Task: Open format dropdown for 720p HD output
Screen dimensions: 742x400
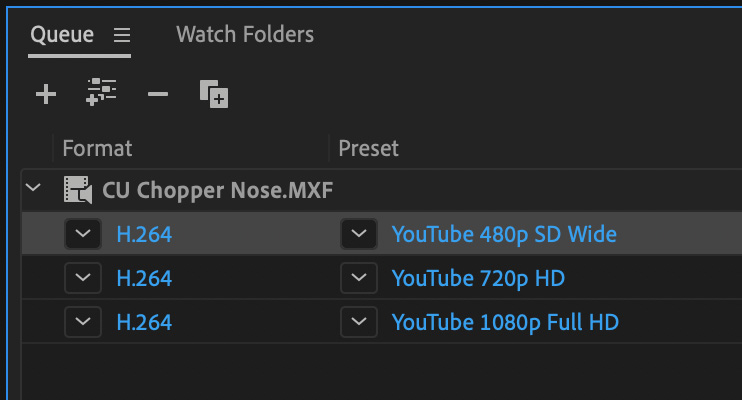Action: click(83, 278)
